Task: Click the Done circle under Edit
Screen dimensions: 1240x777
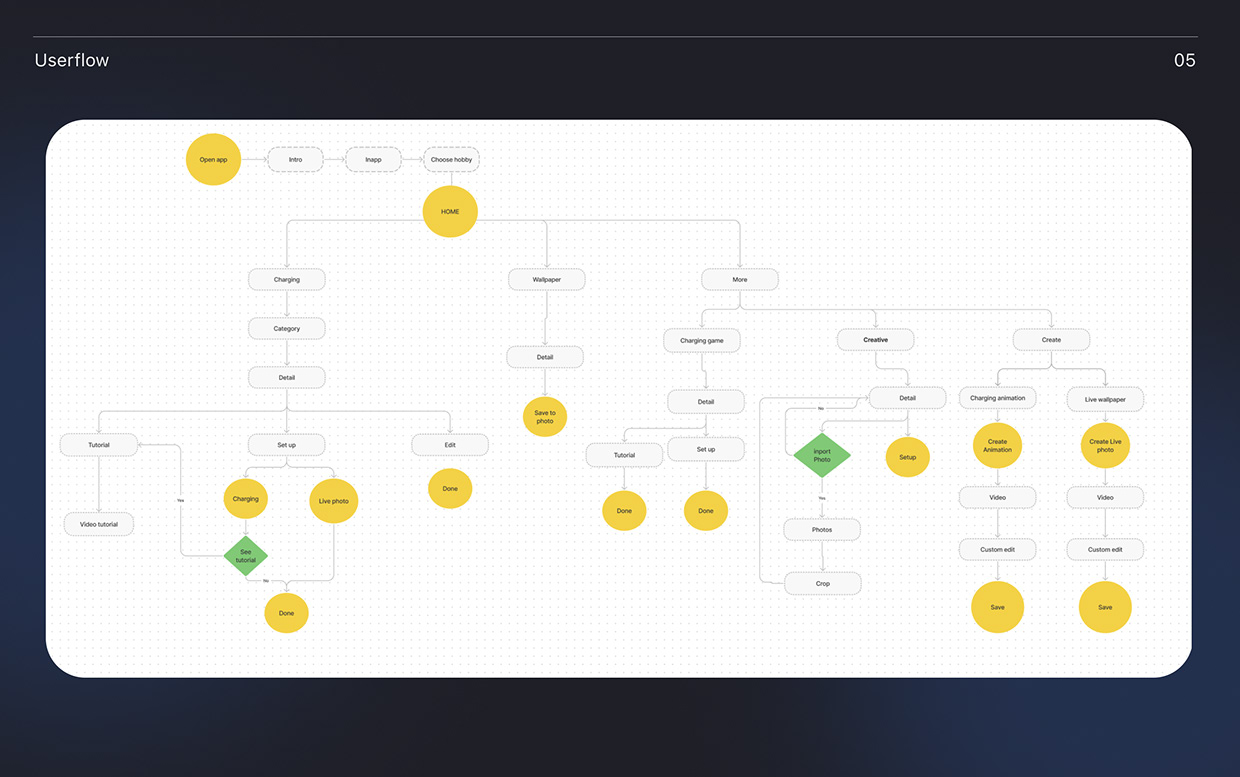Action: [x=450, y=489]
